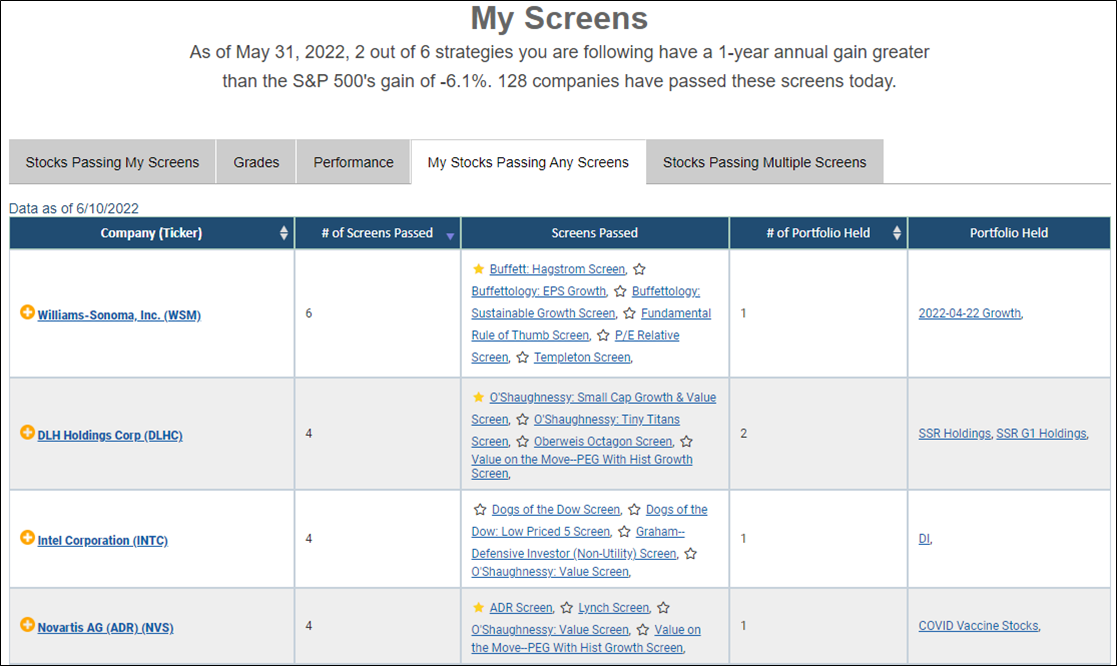Expand the Novartis AG row plus icon
This screenshot has height=666, width=1117.
point(27,625)
